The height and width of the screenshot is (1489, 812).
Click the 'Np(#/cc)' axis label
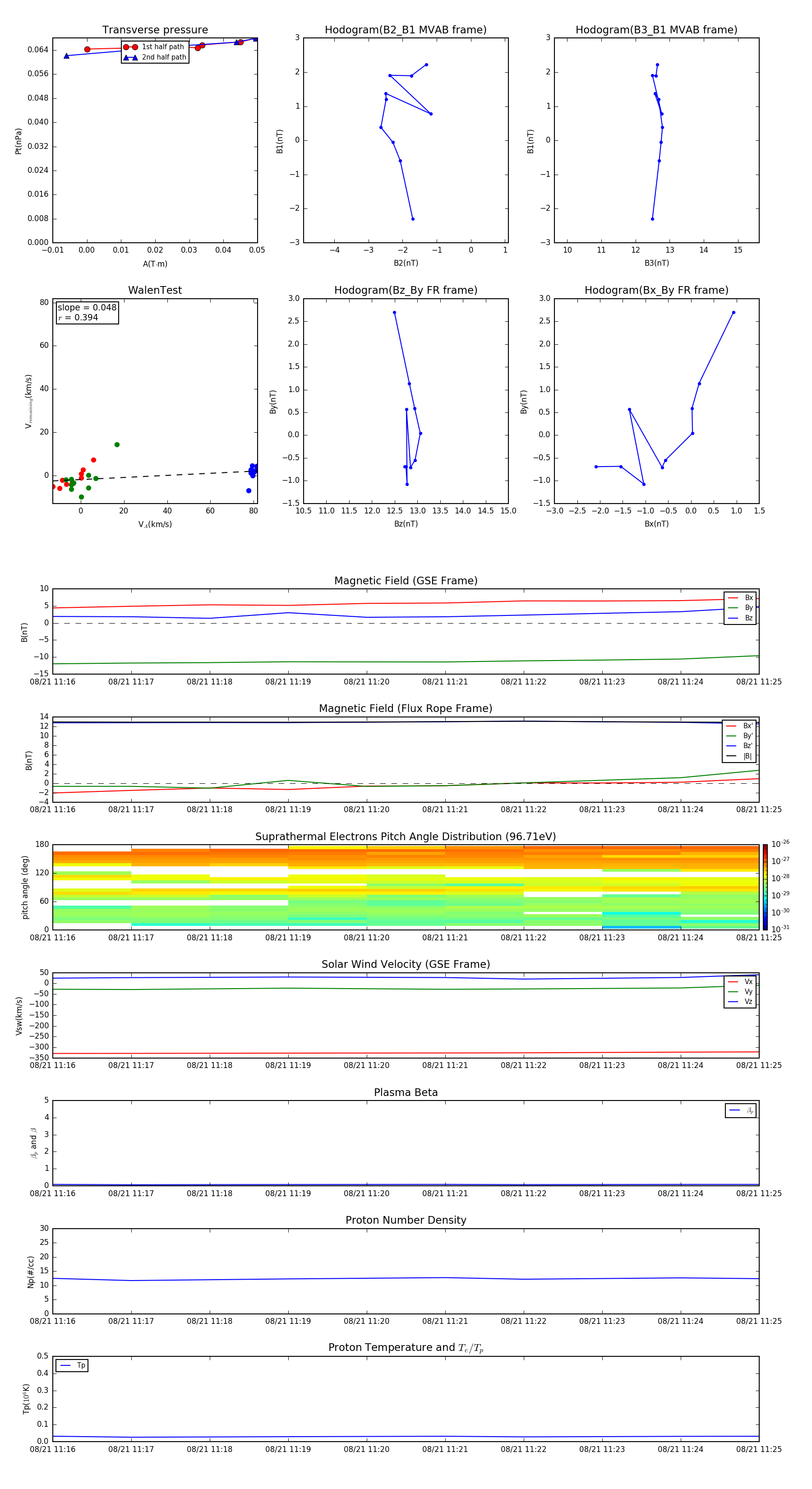(31, 1272)
